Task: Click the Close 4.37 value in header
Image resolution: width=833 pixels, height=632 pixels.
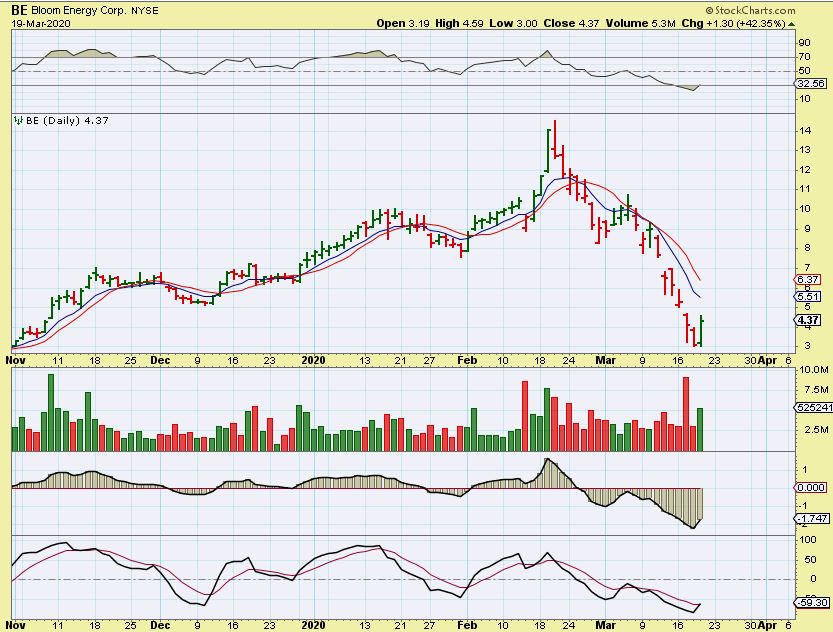Action: [571, 23]
